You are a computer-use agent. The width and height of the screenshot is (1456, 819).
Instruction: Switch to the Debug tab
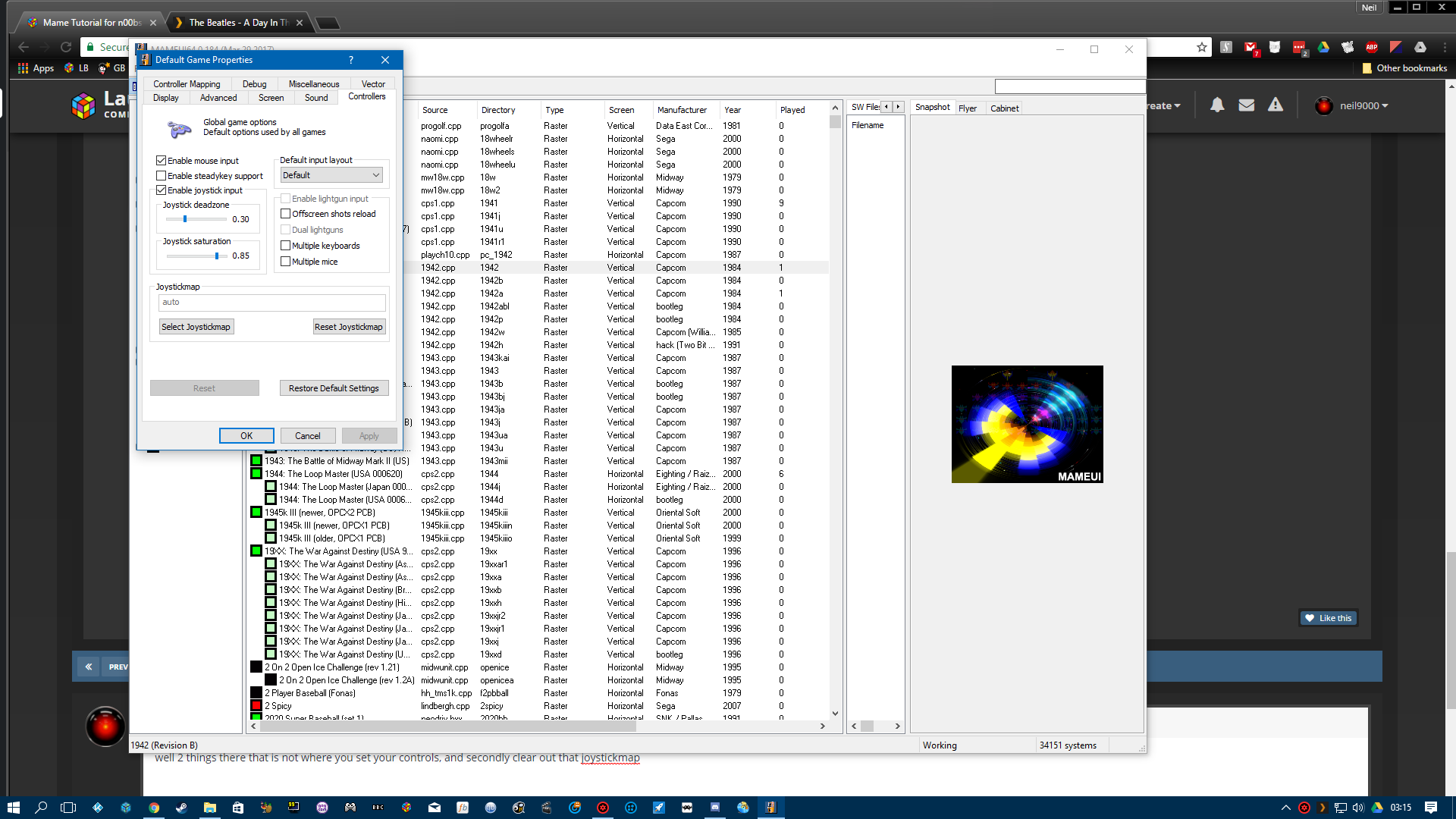(x=254, y=84)
